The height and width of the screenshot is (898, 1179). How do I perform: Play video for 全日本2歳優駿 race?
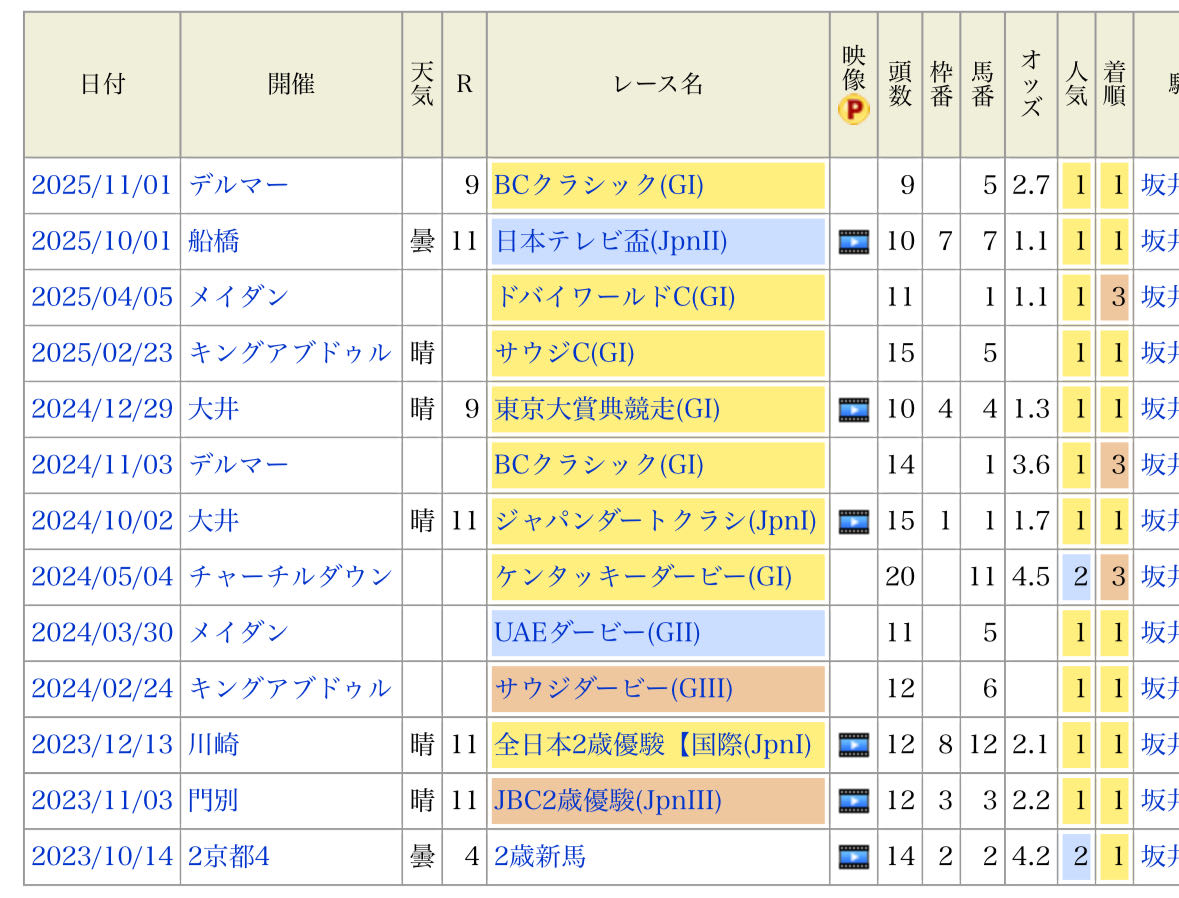[x=853, y=745]
